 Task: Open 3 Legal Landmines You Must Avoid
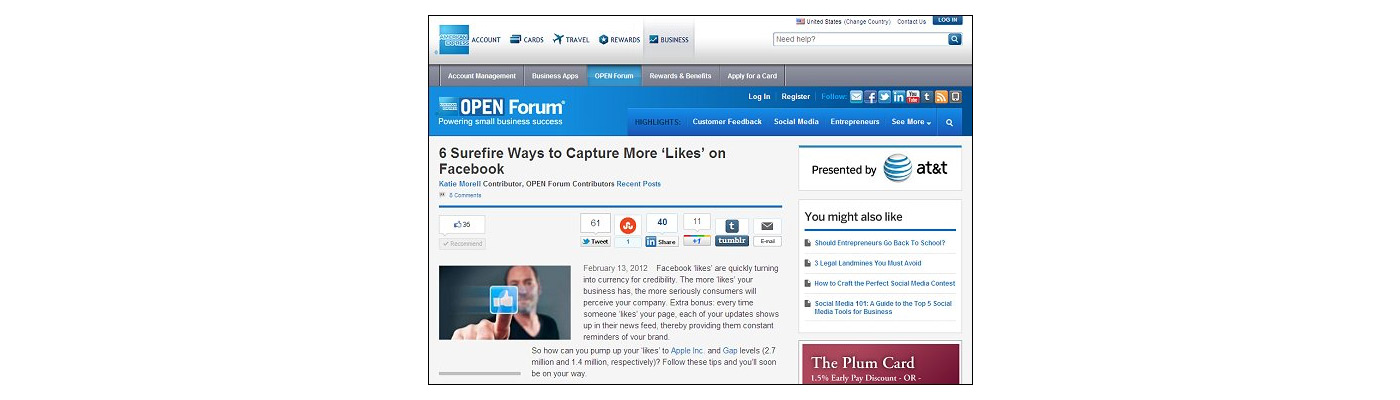point(868,263)
